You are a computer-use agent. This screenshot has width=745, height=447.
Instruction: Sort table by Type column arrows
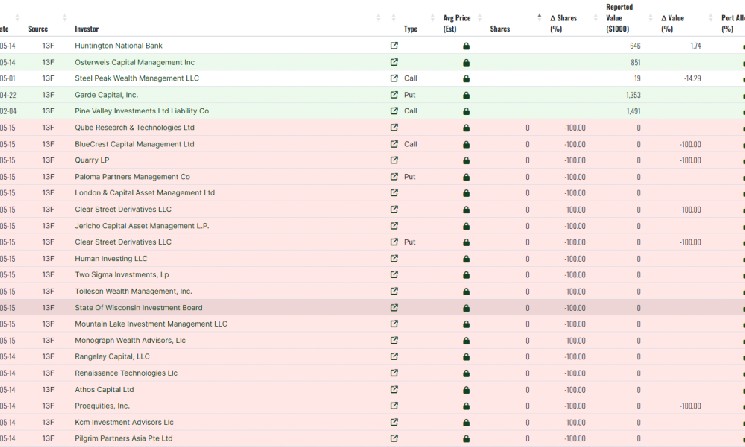pos(432,18)
